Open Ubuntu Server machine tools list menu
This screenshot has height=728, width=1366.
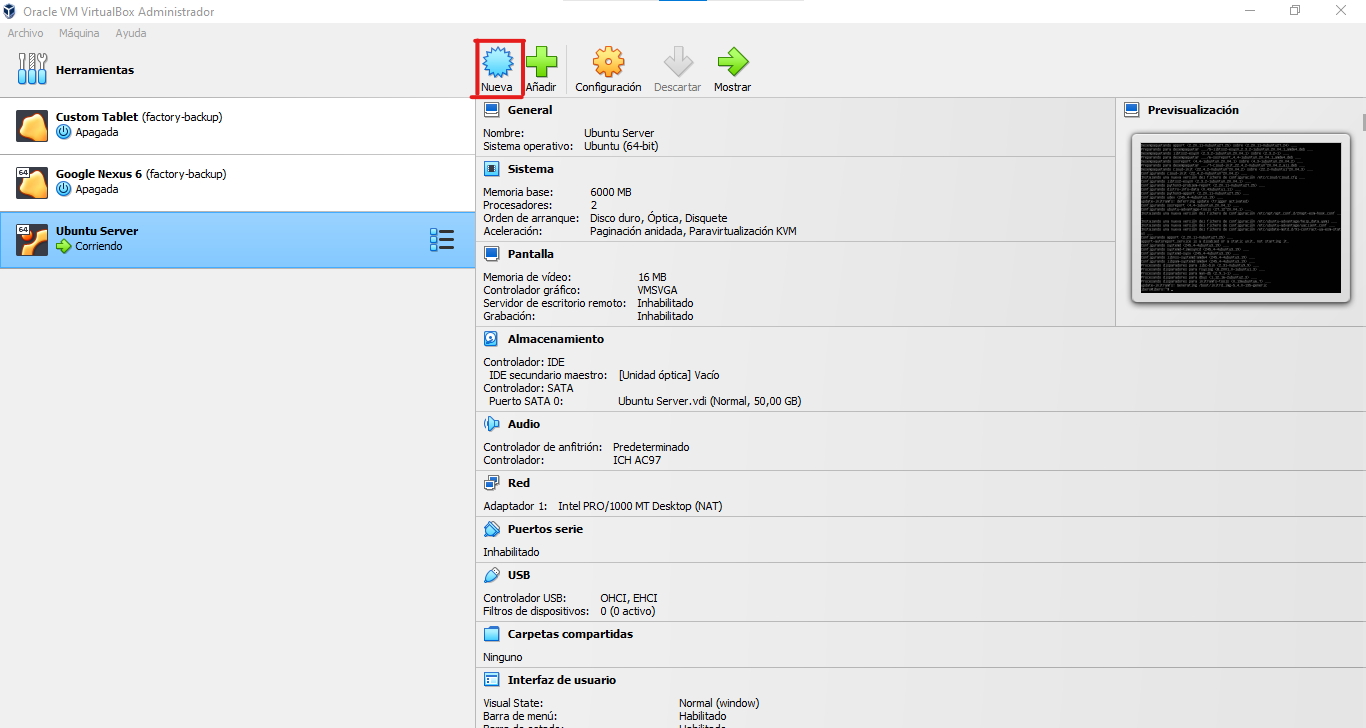pyautogui.click(x=441, y=240)
